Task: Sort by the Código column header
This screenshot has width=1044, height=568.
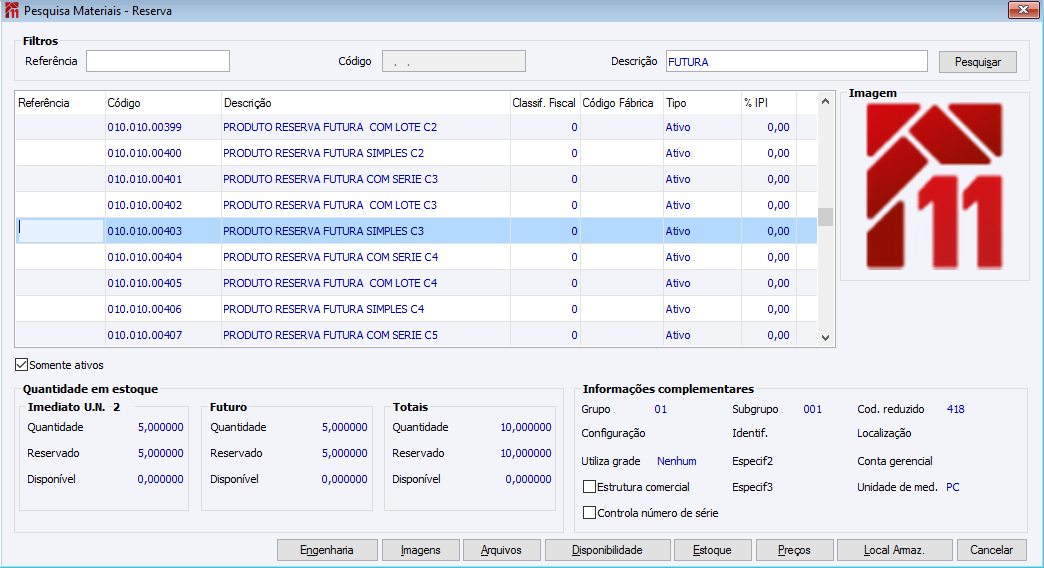Action: (162, 103)
